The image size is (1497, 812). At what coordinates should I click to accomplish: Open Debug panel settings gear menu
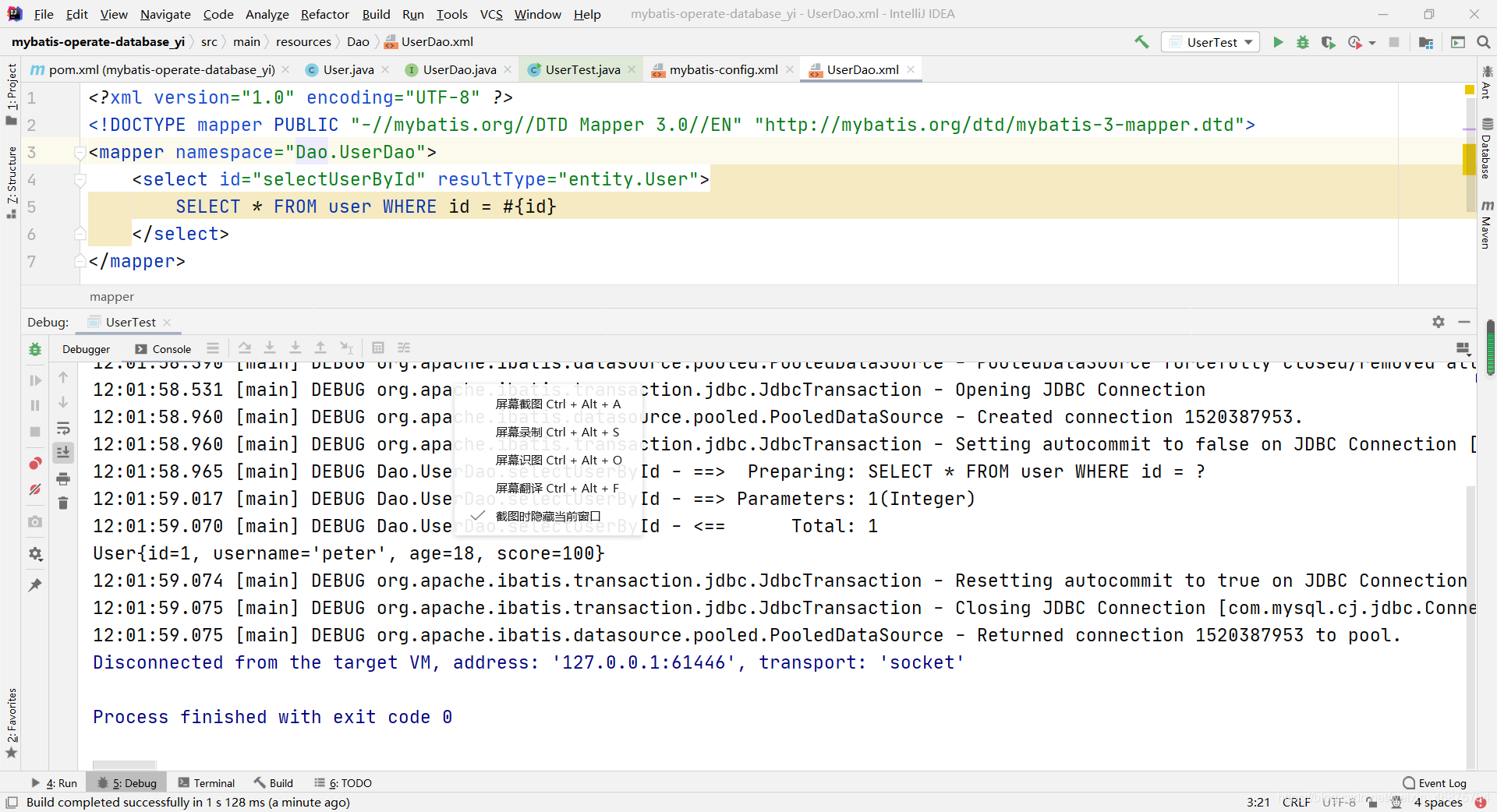click(1439, 322)
